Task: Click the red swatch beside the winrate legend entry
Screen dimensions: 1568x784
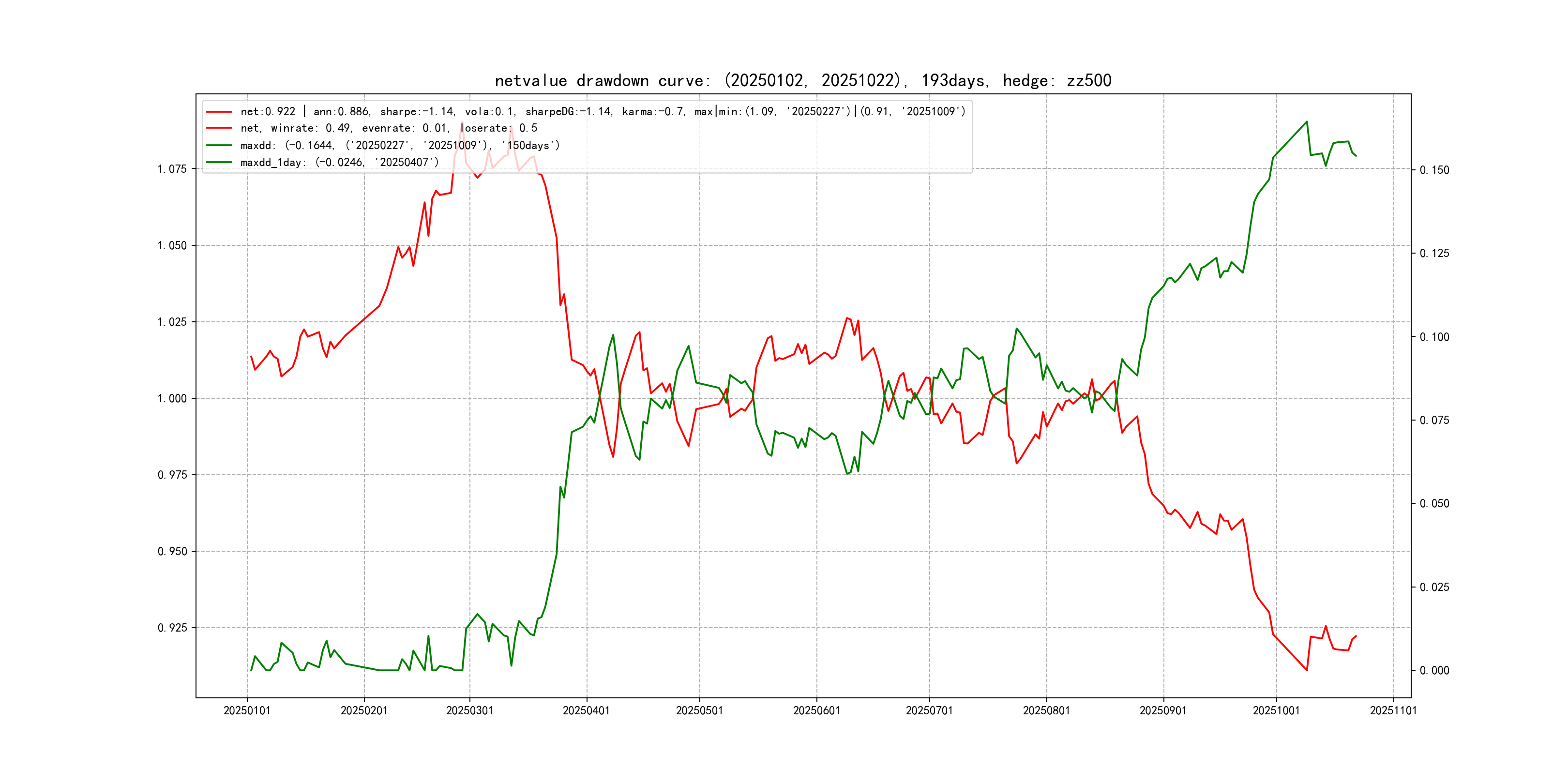Action: pyautogui.click(x=219, y=128)
